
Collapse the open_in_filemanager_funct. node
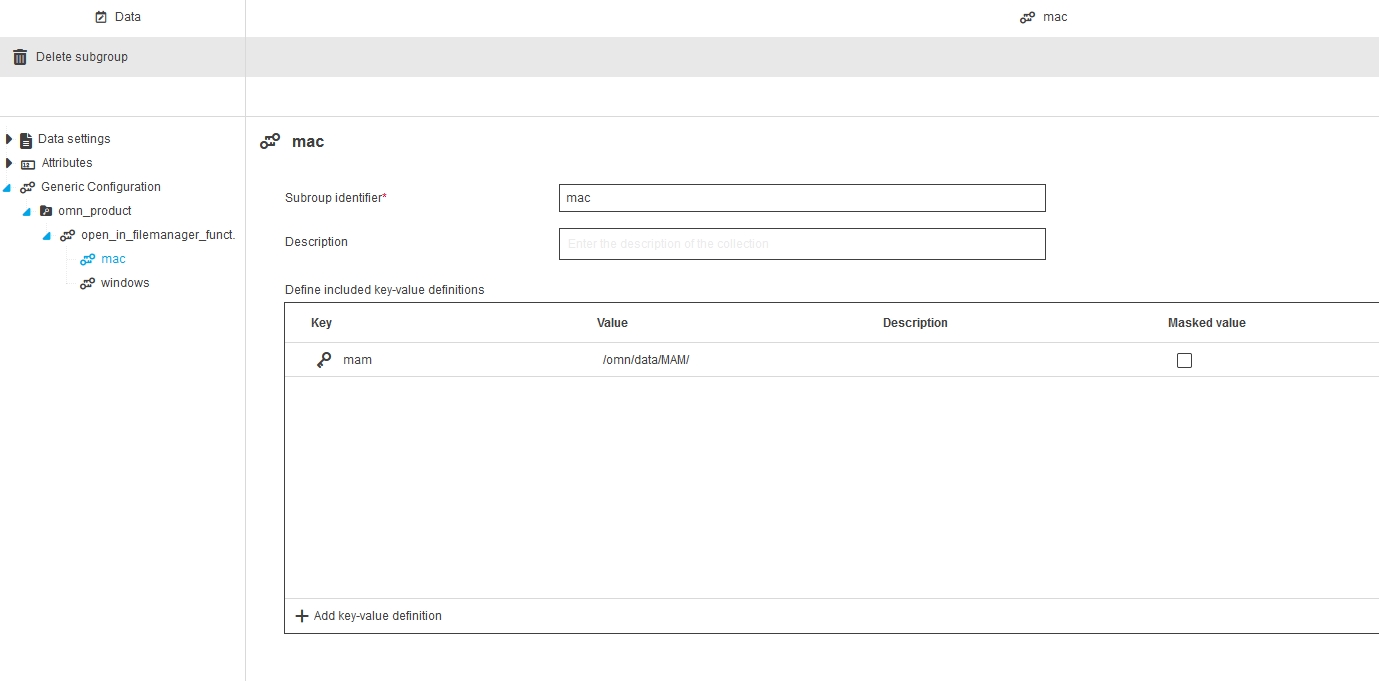tap(47, 236)
